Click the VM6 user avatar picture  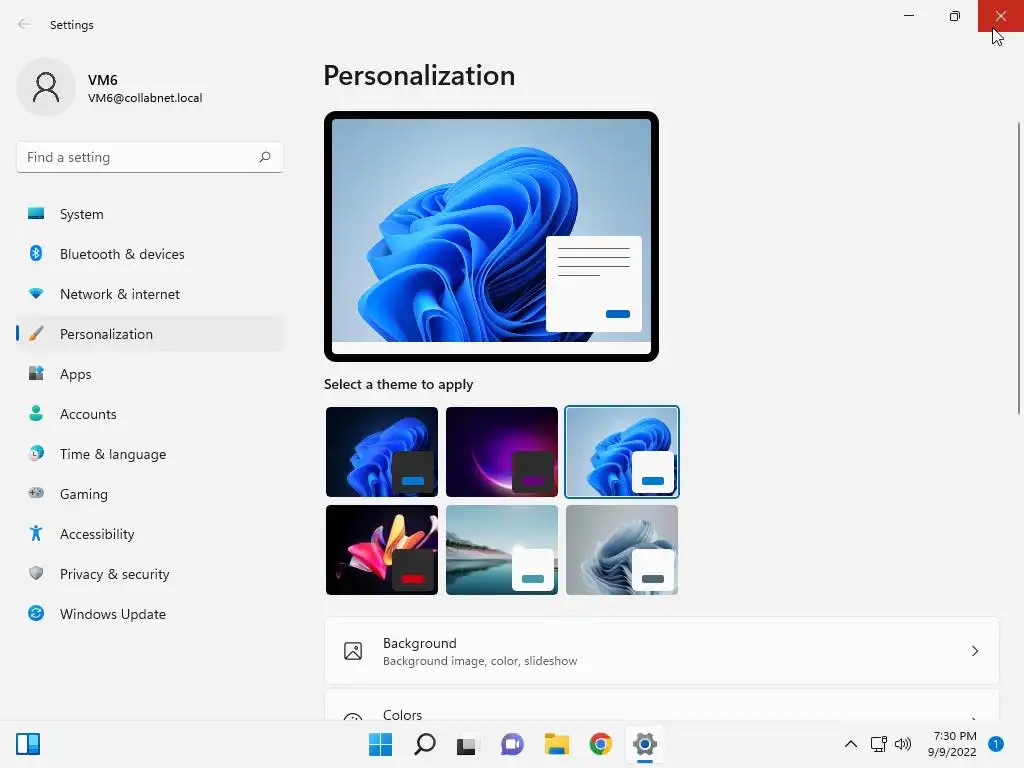pos(46,88)
